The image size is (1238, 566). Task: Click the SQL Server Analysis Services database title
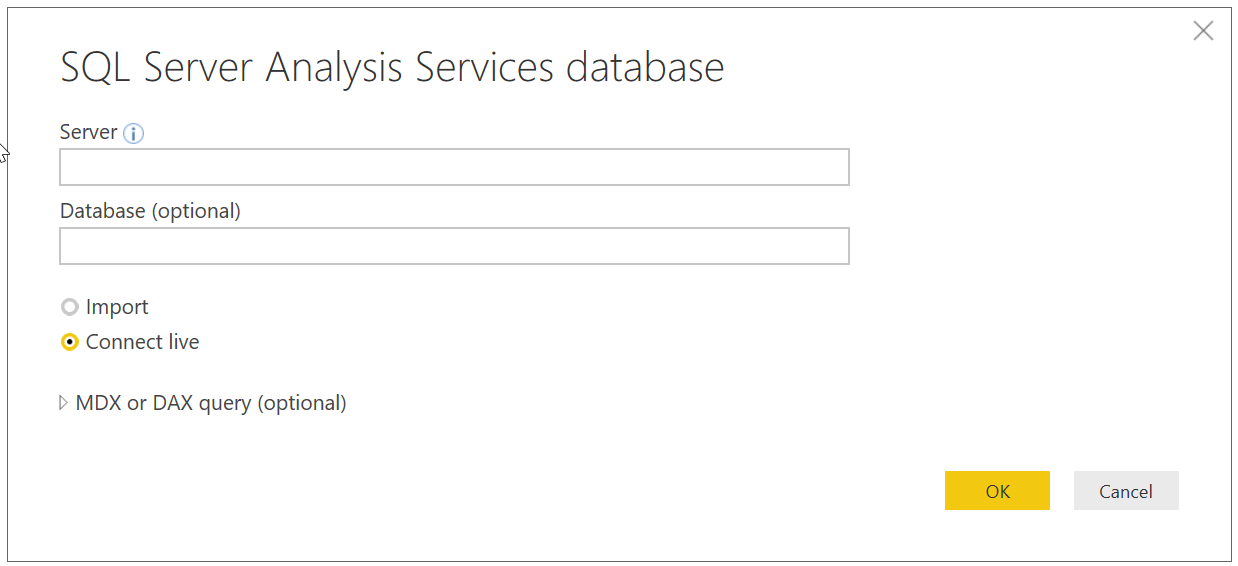click(392, 68)
